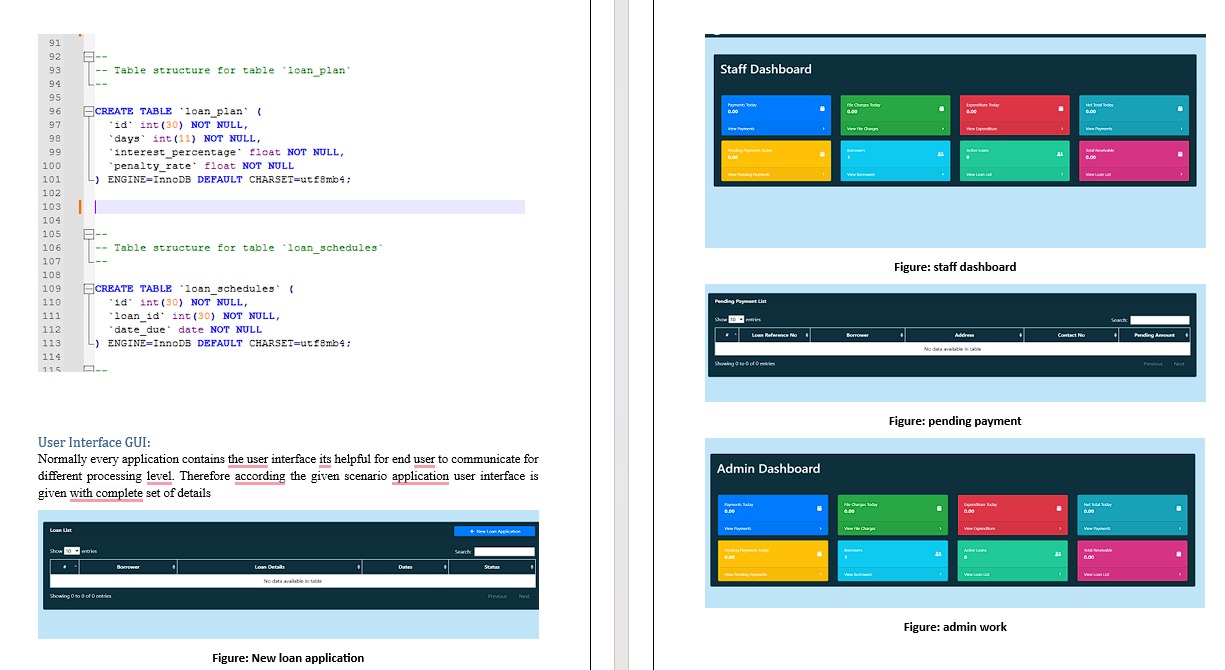This screenshot has height=670, width=1225.
Task: Click the Pending Payment List search input field
Action: click(1159, 320)
